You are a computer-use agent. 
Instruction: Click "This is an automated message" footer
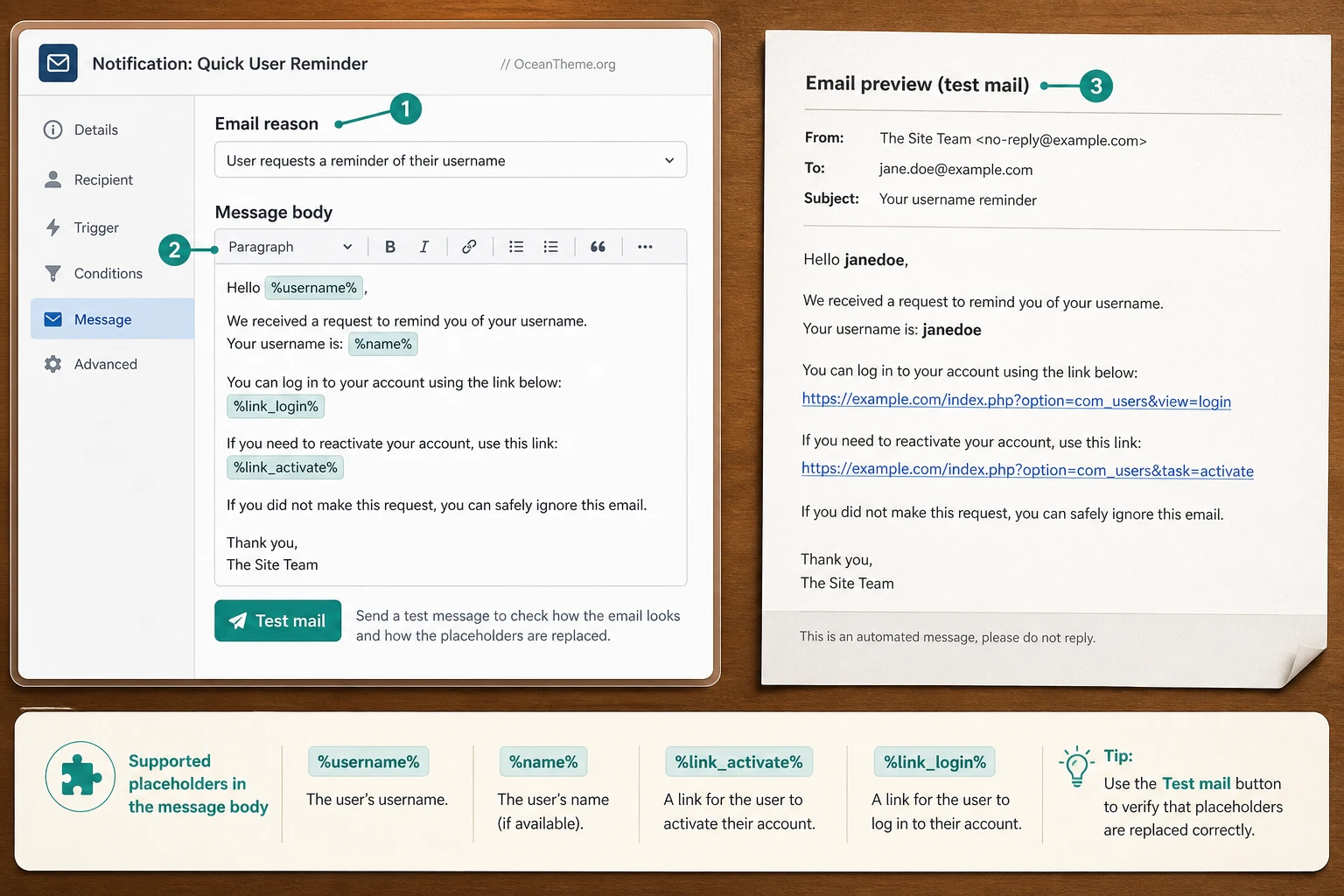[948, 637]
